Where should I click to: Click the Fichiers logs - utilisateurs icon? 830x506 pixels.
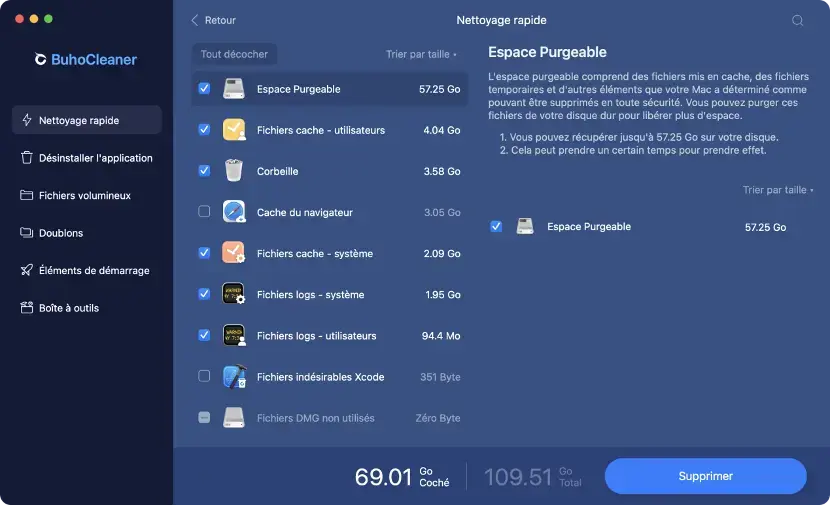click(x=233, y=335)
